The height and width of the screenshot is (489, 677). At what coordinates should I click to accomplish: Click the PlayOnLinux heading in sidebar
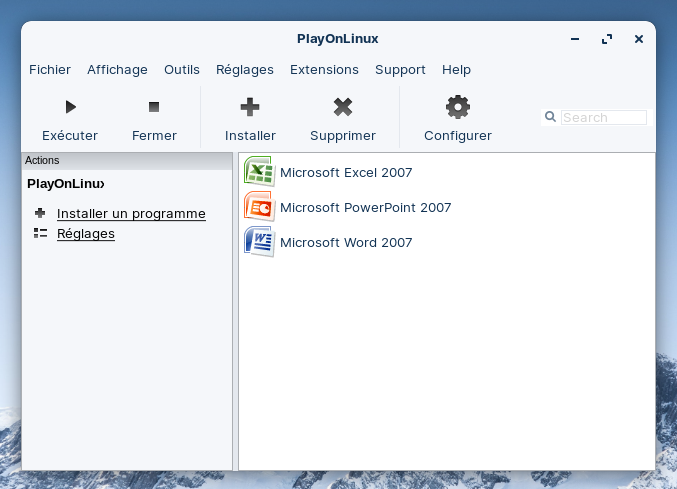click(x=66, y=184)
